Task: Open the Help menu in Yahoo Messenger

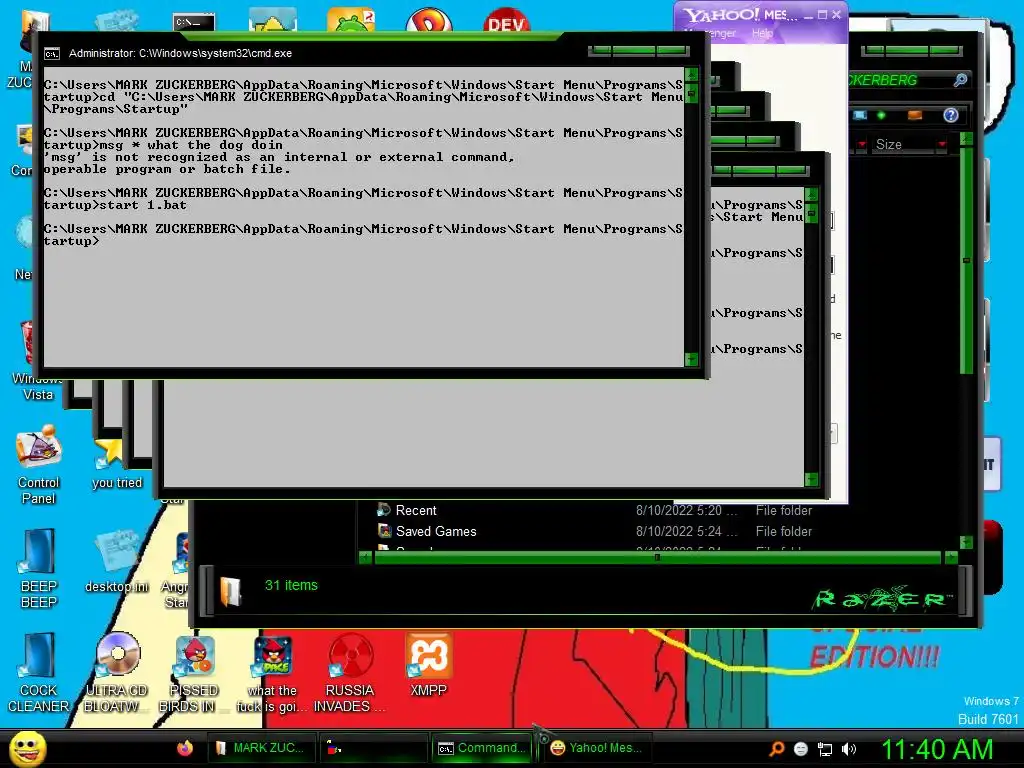Action: click(762, 33)
